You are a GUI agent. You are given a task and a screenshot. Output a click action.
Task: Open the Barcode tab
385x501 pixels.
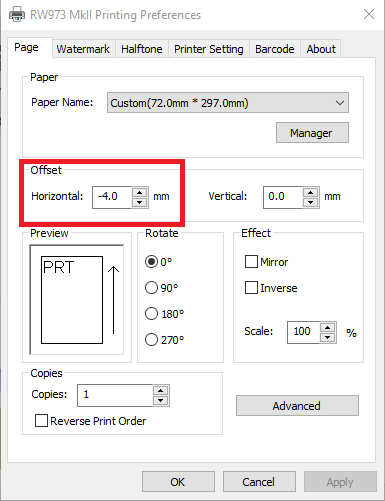point(275,49)
